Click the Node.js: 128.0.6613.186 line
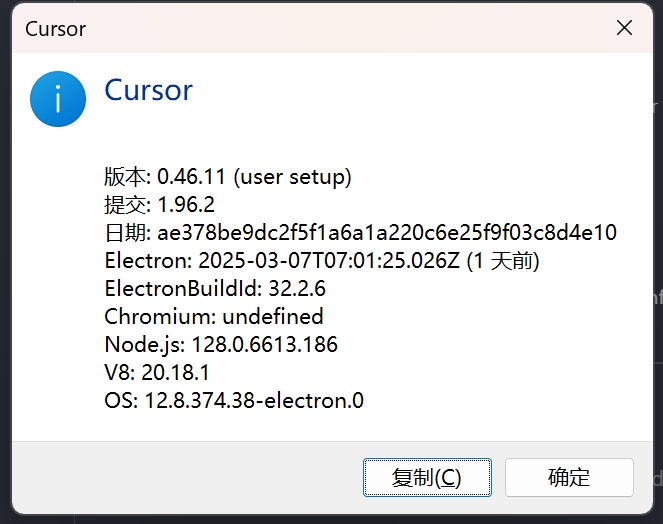The width and height of the screenshot is (663, 524). point(221,345)
